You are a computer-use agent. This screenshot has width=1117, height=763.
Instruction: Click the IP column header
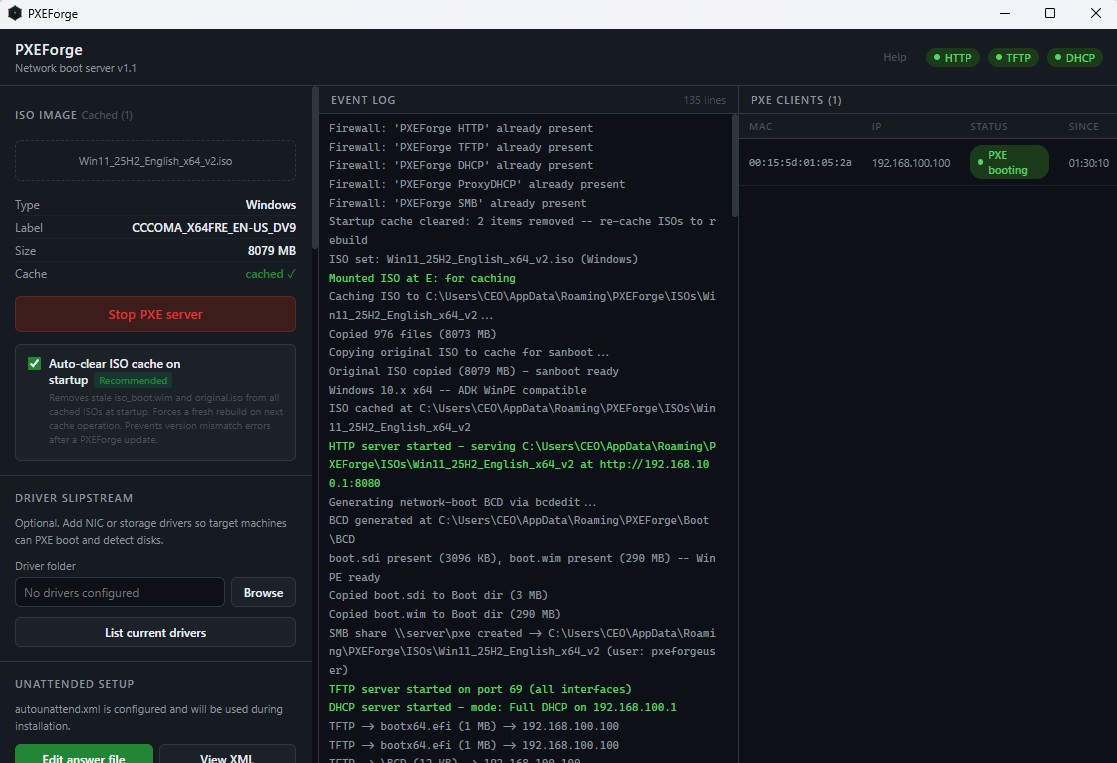[x=876, y=126]
